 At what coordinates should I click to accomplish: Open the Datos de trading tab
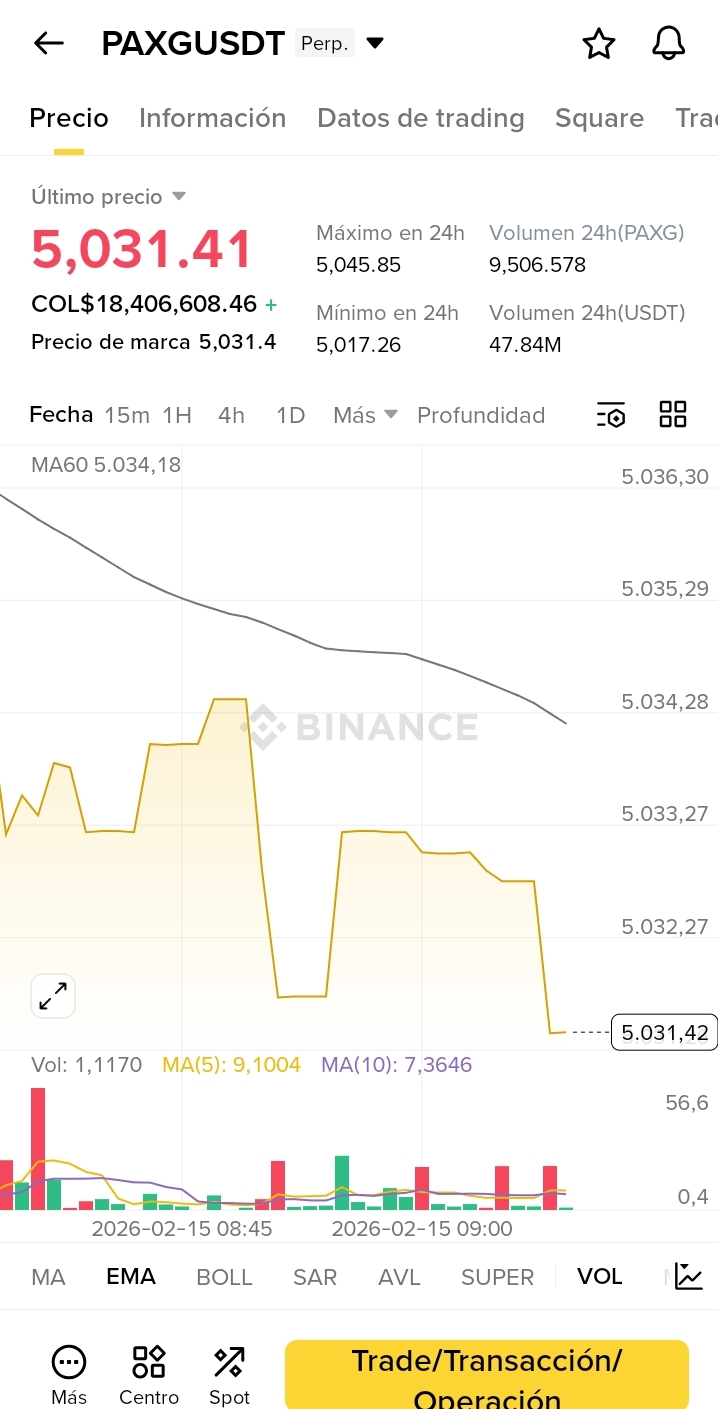point(420,118)
